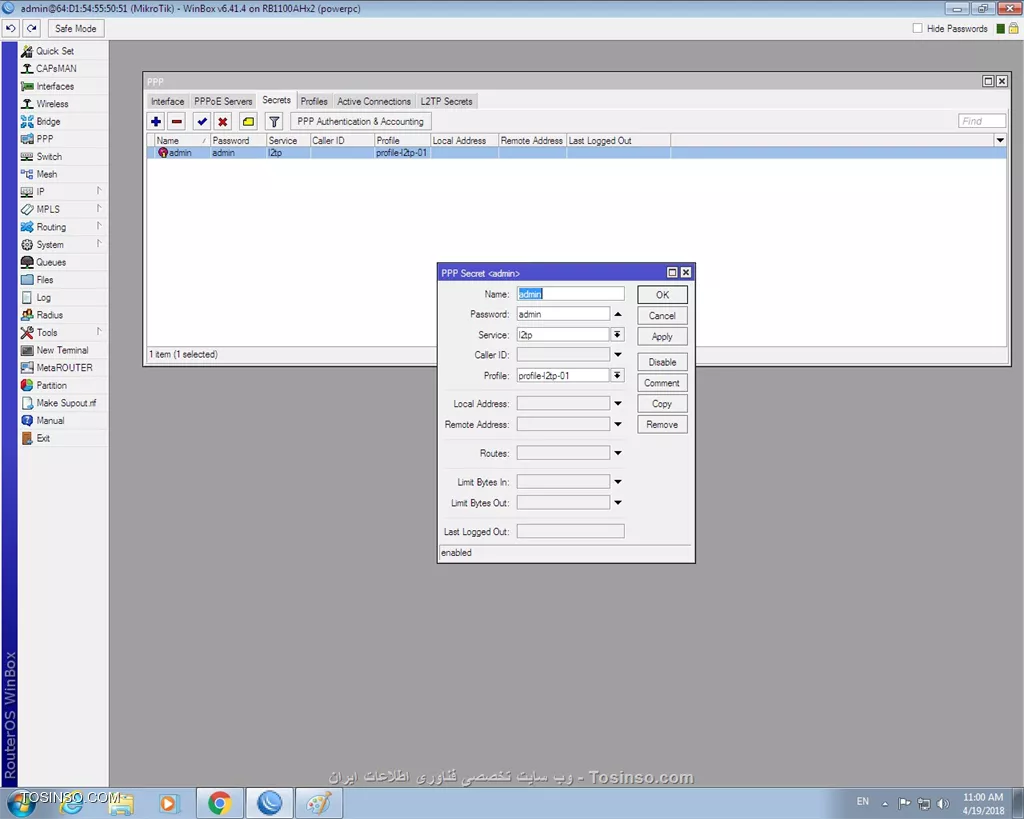Screen dimensions: 1024x819
Task: Switch to Active Connections tab
Action: pyautogui.click(x=374, y=101)
